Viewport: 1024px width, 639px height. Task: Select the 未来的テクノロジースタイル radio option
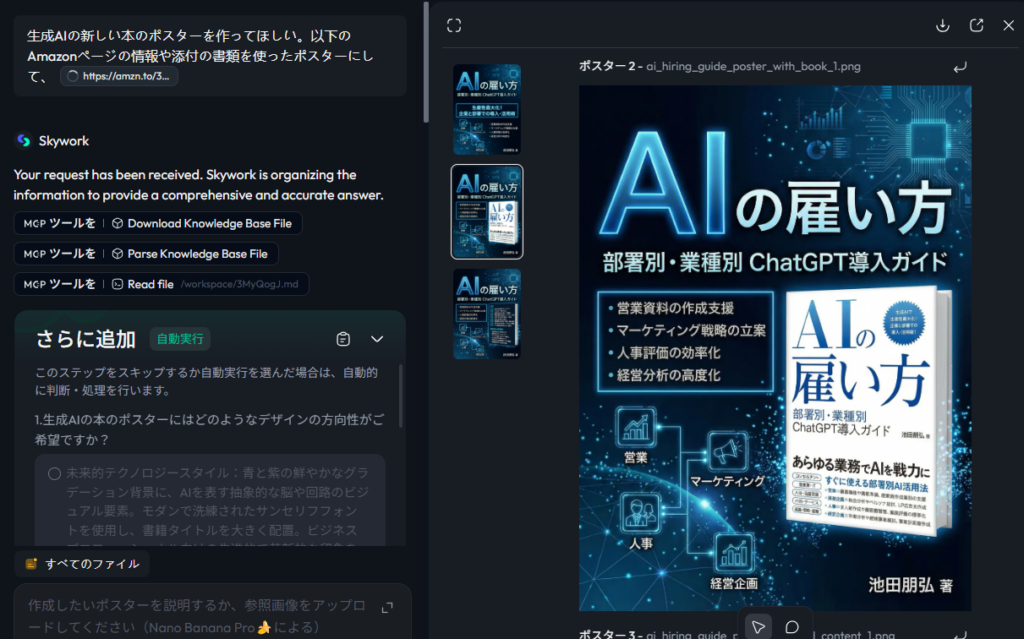click(x=54, y=473)
